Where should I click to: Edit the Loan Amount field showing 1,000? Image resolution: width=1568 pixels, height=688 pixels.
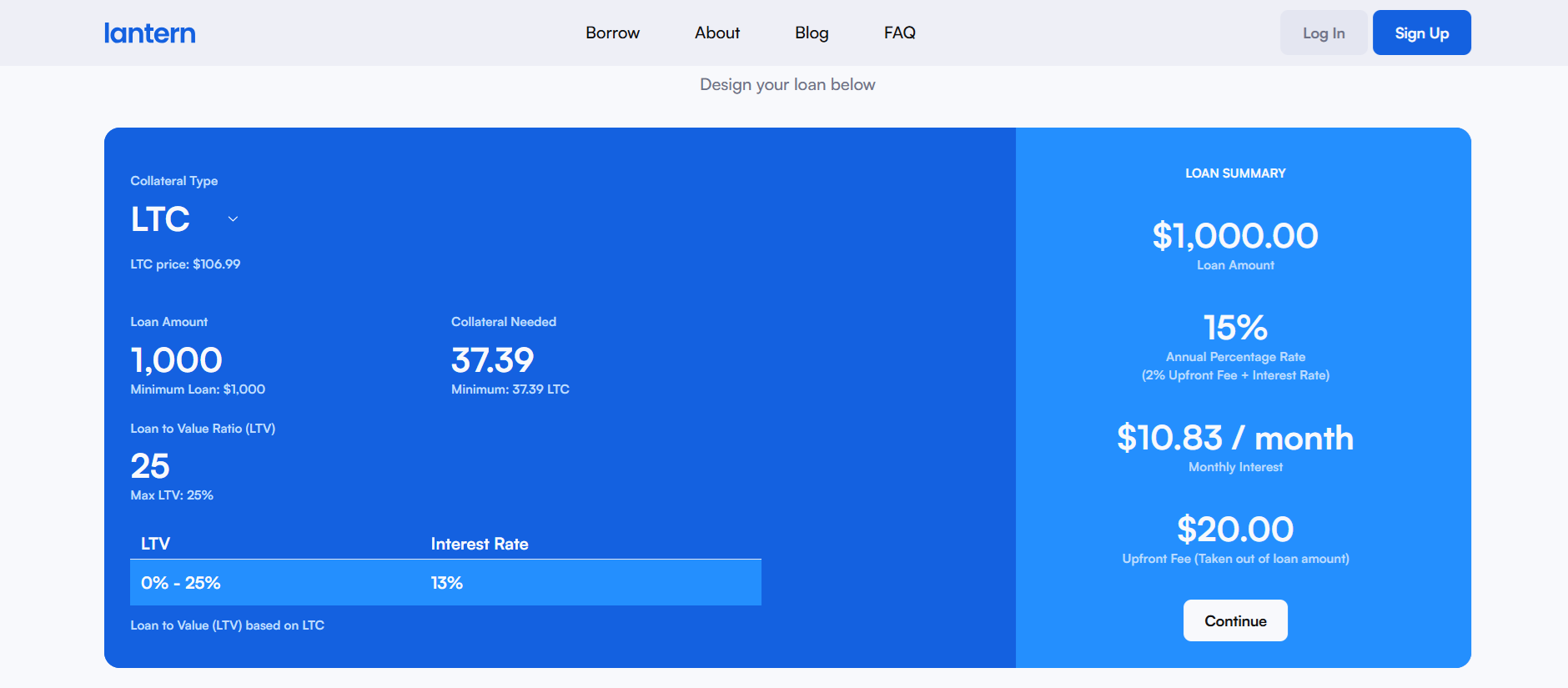click(177, 360)
